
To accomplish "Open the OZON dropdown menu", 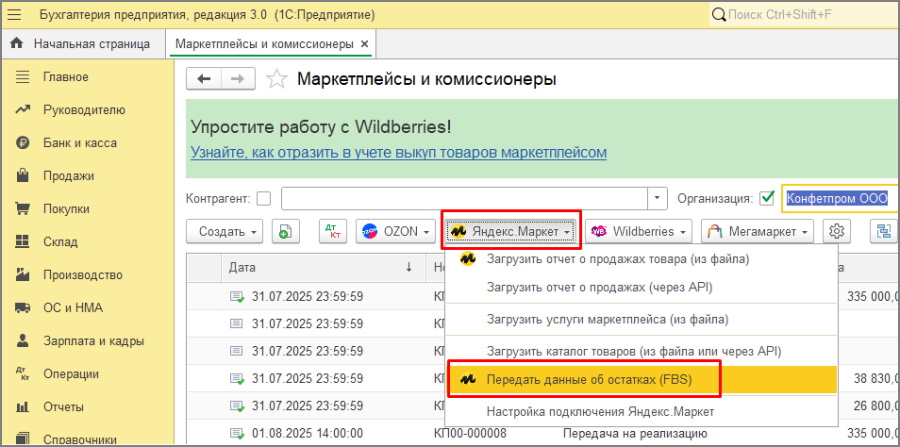I will point(395,231).
